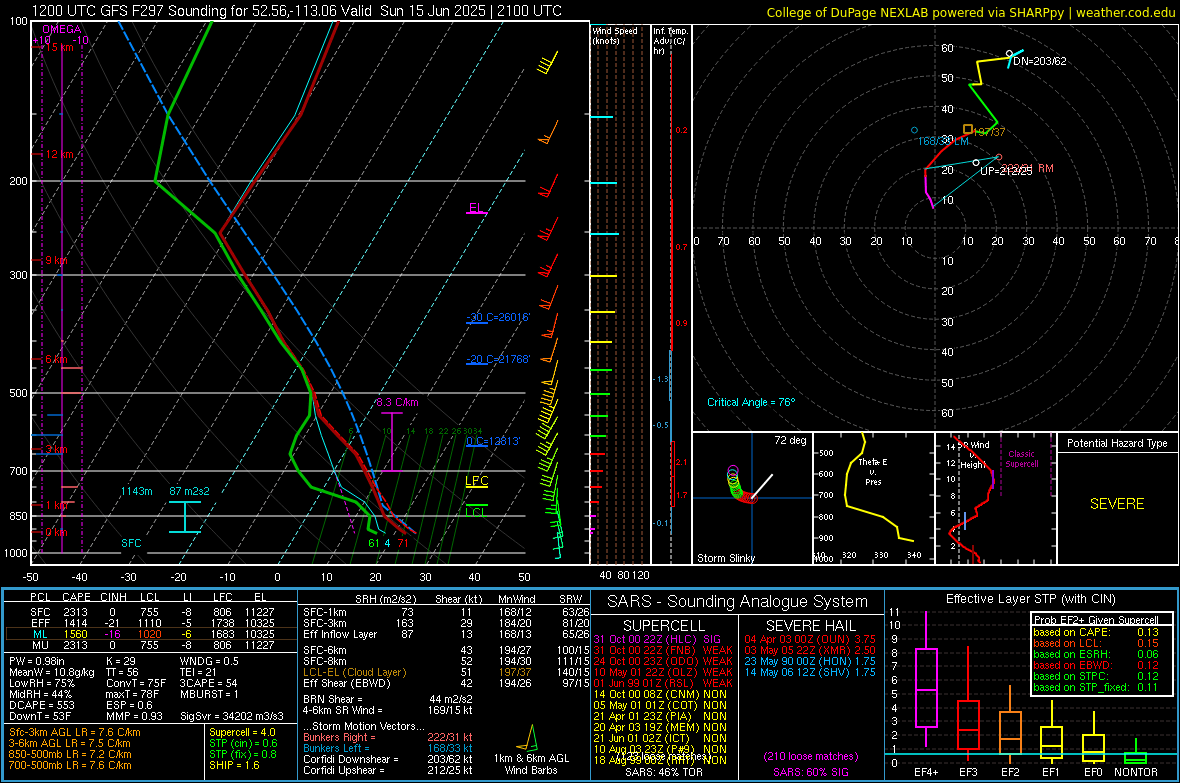Click the Eff Shear (EBWD) row
Viewport: 1180px width, 783px height.
pos(446,683)
